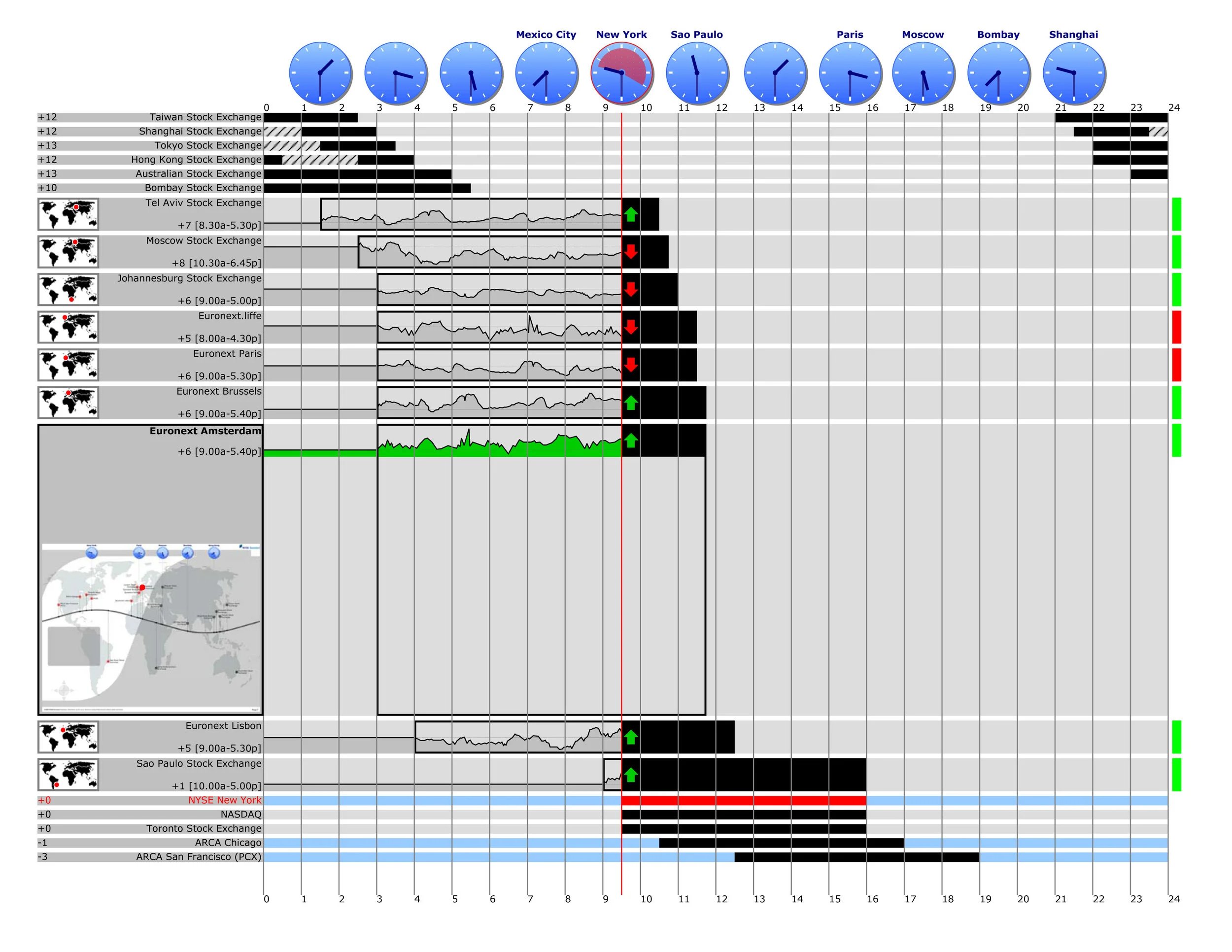The height and width of the screenshot is (952, 1232).
Task: Click the Euronext Lisbon price chart
Action: (x=518, y=737)
